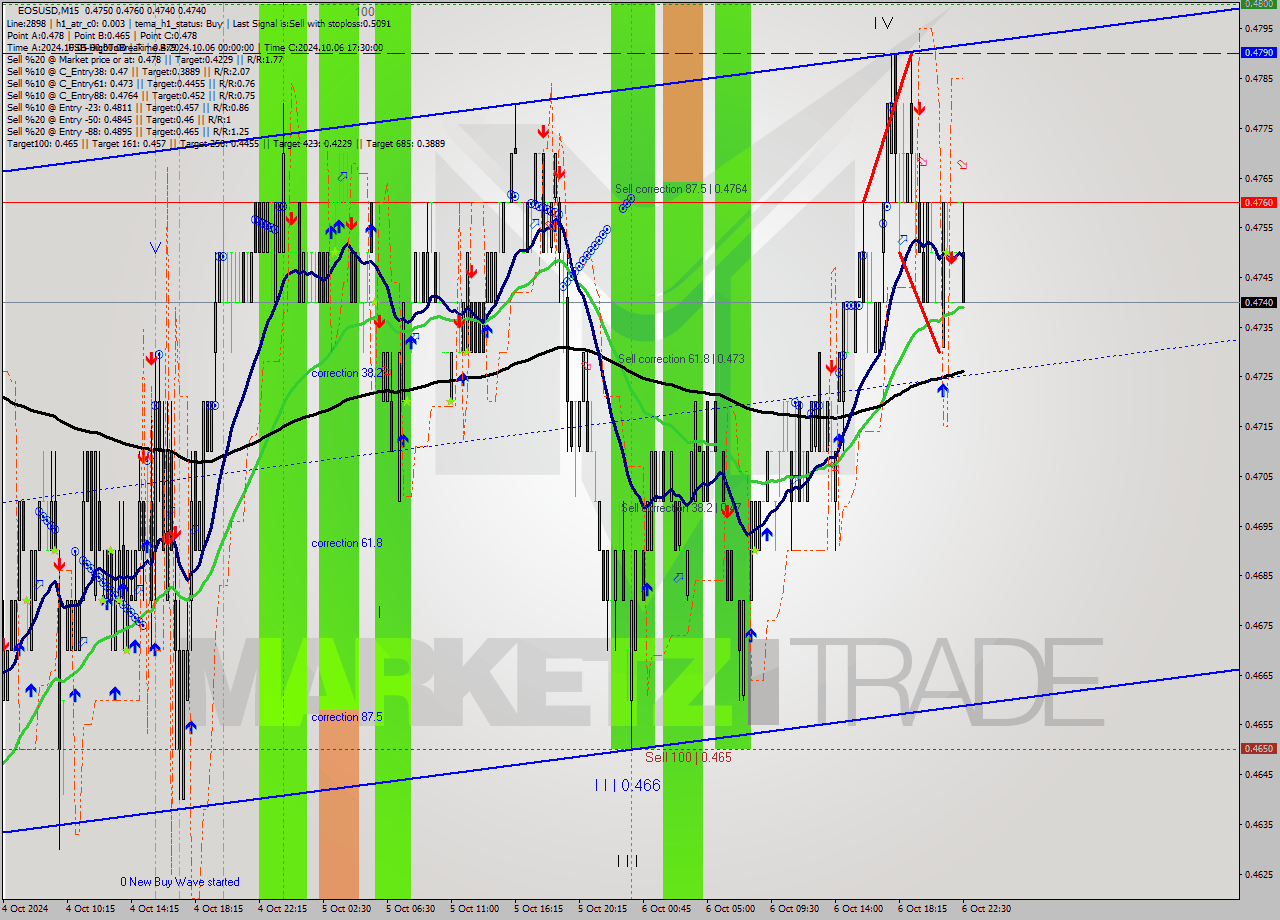Select the '6 Oct 18:15' time label
Screen dimensions: 1280x920
coord(923,909)
